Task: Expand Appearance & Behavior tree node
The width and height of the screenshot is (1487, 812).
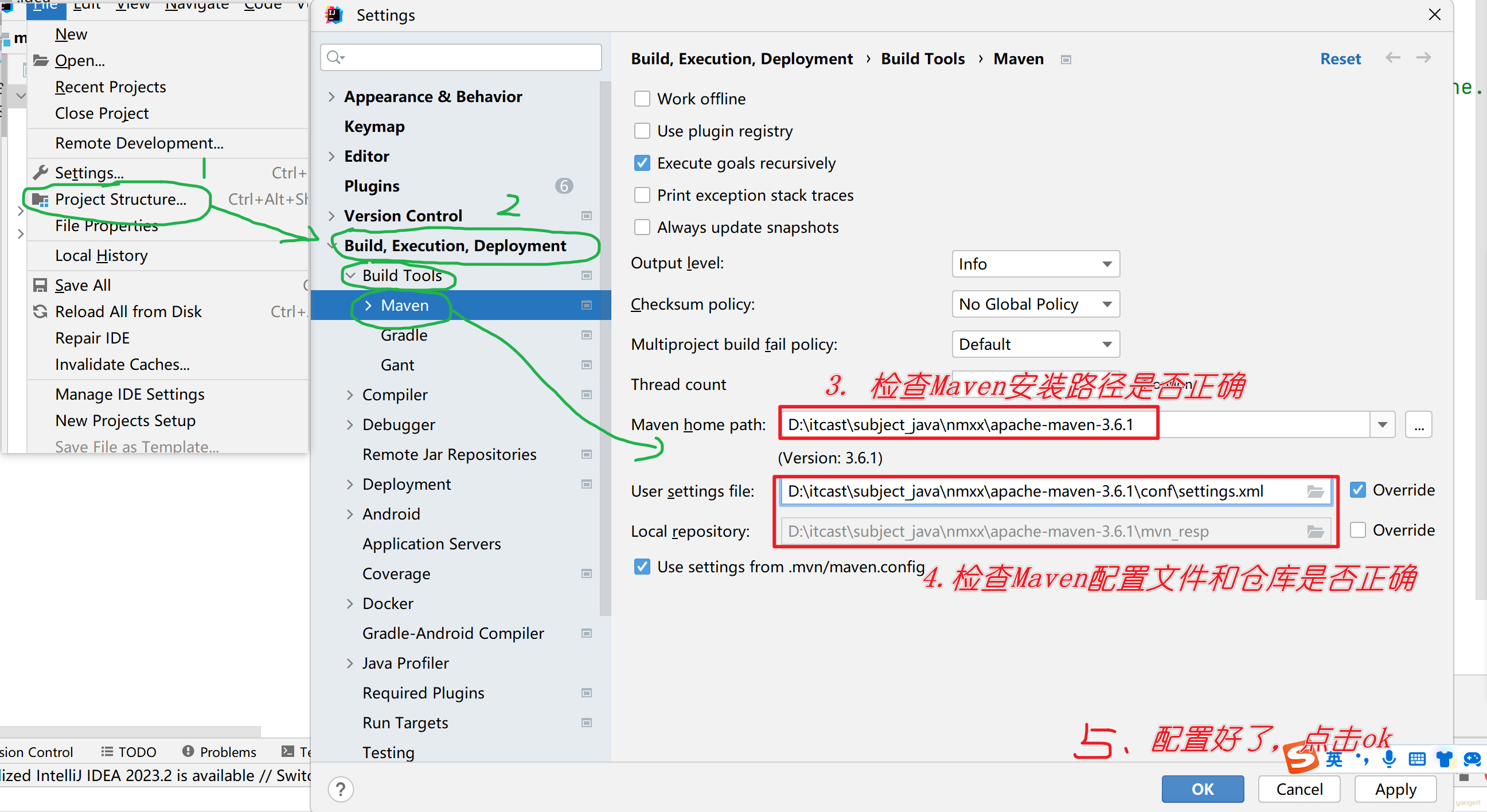Action: pos(331,96)
